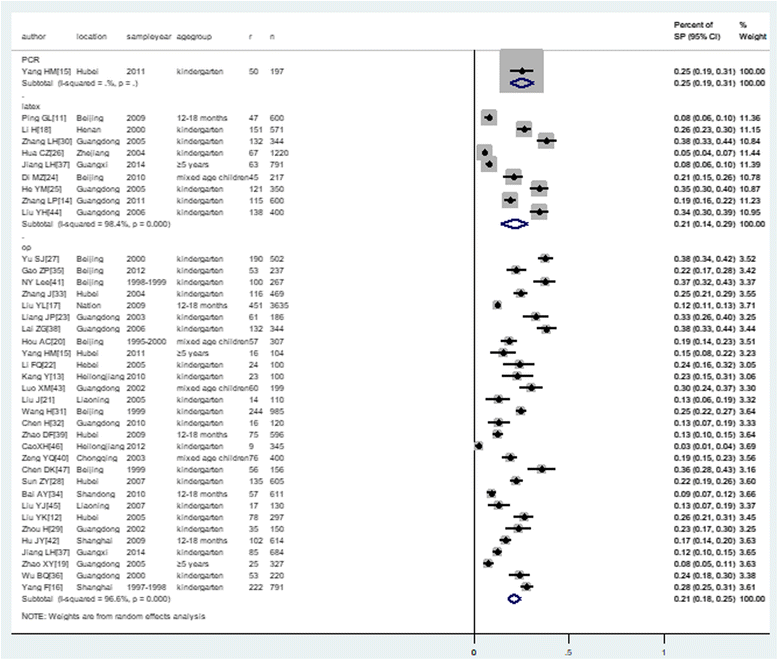Click author 'Hua CZ[26]'
The height and width of the screenshot is (660, 778).
[43, 153]
